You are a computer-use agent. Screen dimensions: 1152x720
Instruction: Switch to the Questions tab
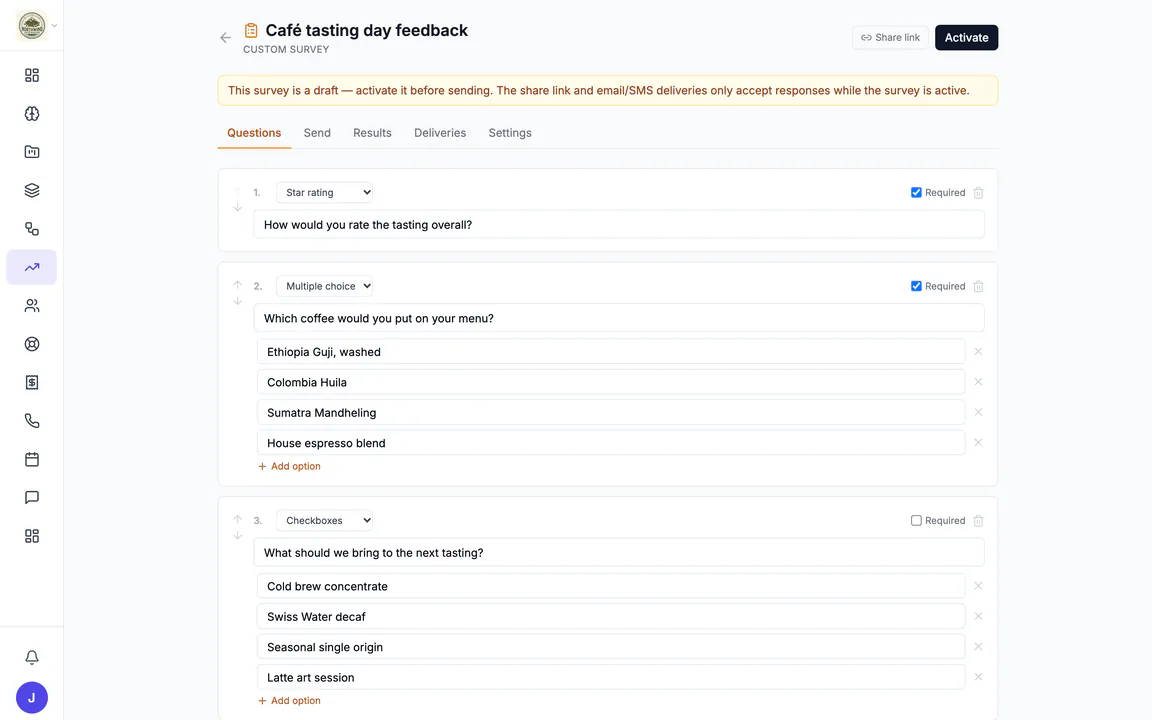tap(254, 133)
